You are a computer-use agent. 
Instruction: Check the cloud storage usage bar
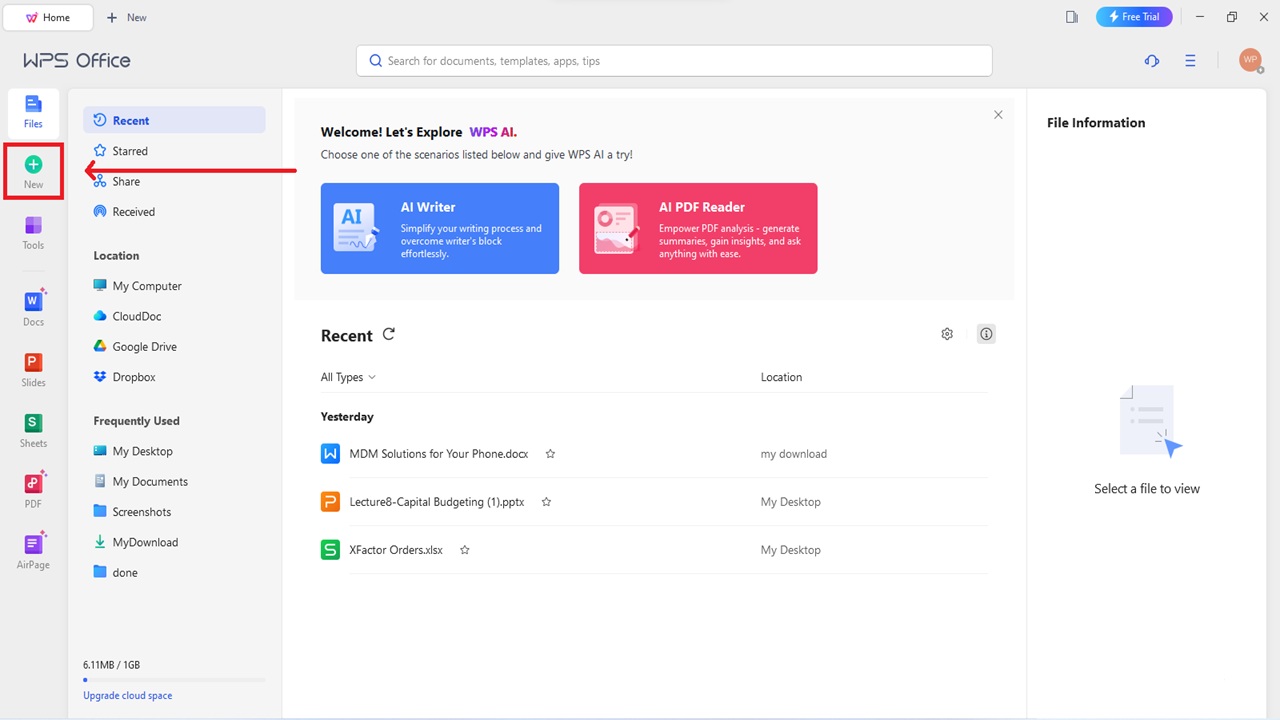175,679
